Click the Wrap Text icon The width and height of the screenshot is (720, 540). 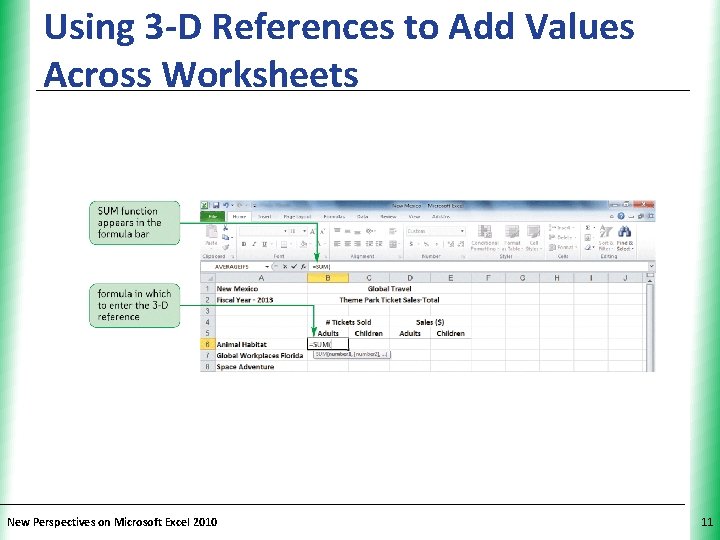pyautogui.click(x=393, y=231)
